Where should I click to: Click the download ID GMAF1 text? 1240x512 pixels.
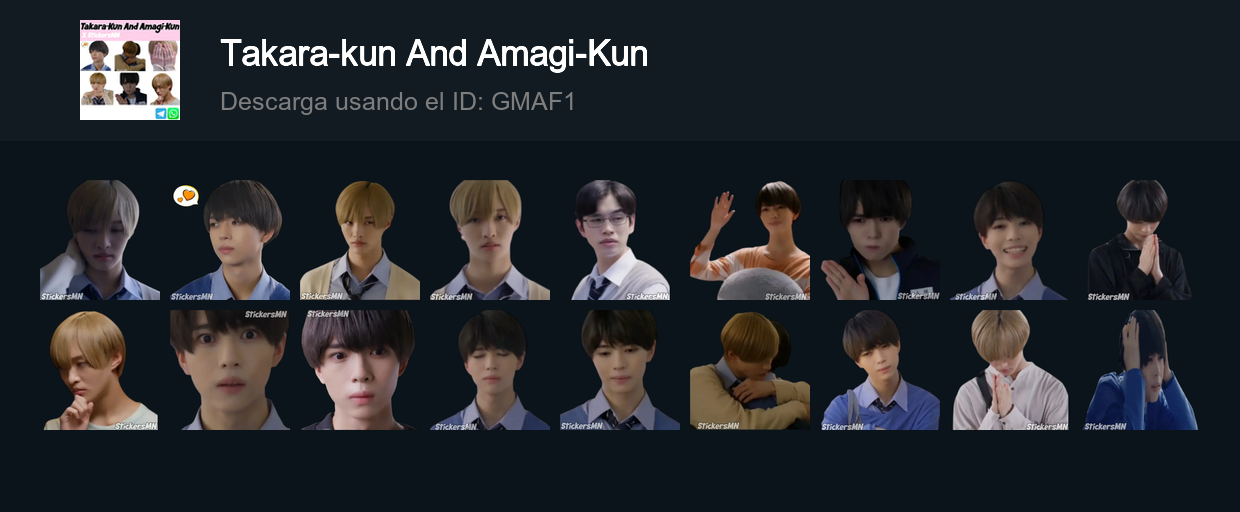point(398,101)
